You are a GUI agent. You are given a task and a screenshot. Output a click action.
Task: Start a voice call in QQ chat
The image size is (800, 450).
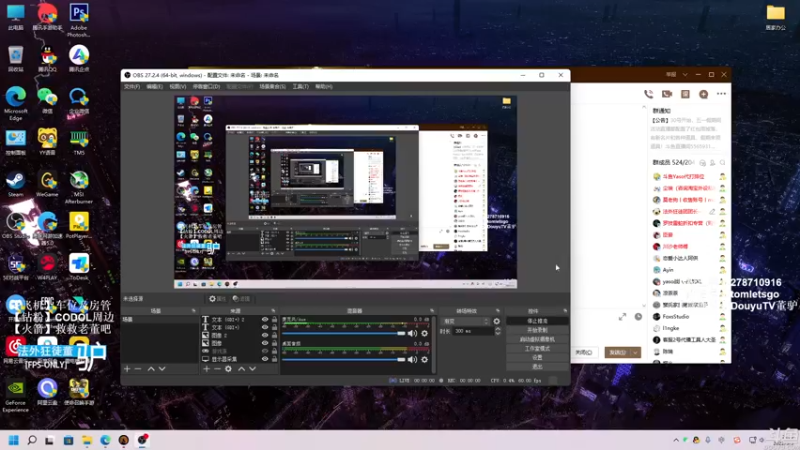tap(648, 94)
